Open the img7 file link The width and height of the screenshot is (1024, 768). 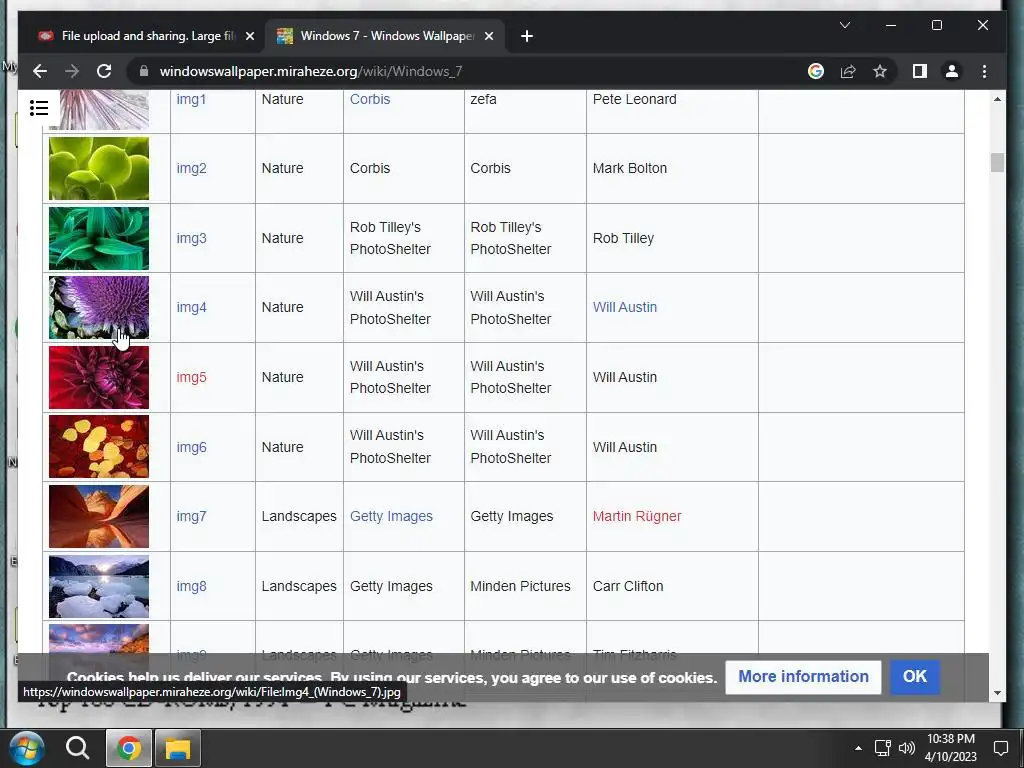click(x=191, y=516)
